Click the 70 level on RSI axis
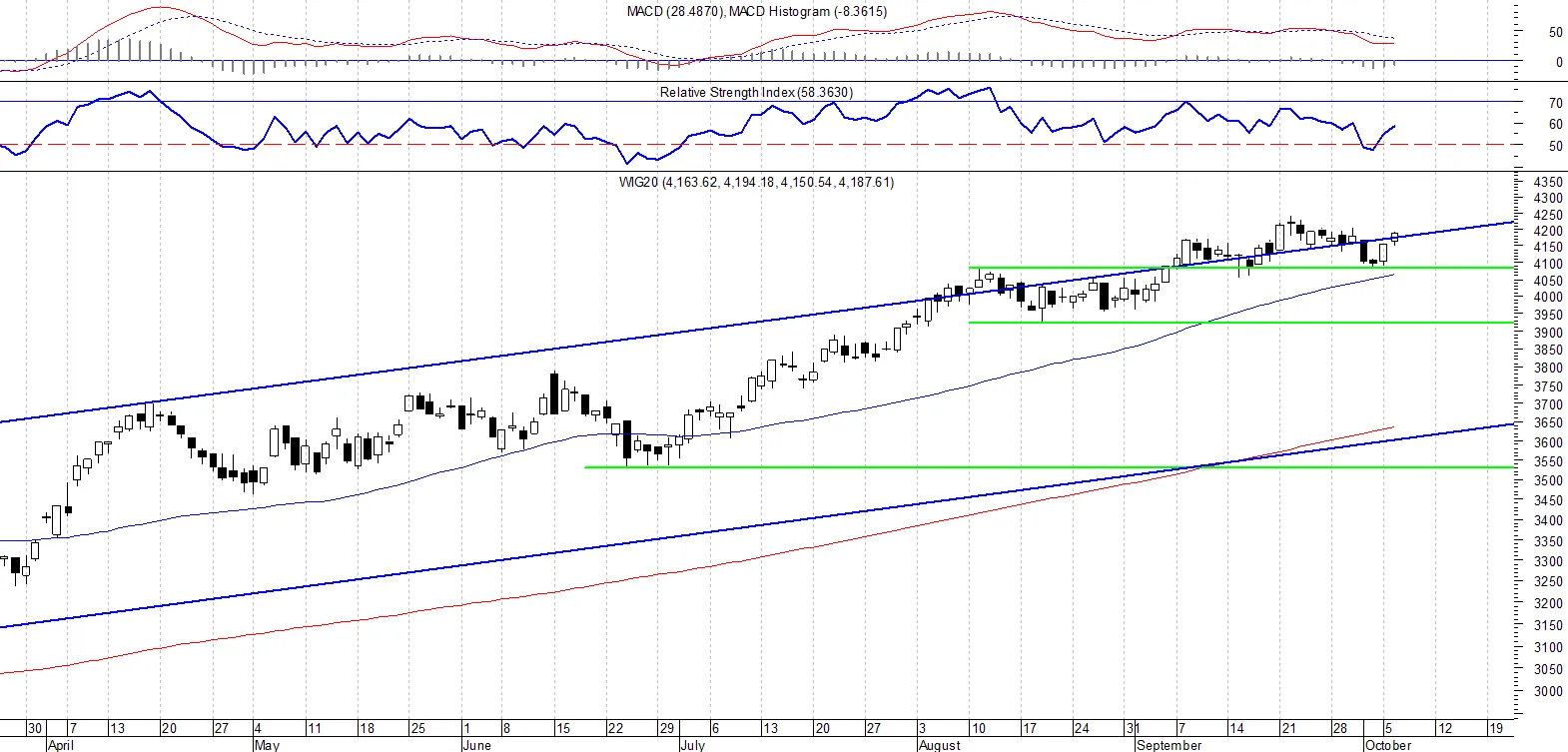This screenshot has width=1568, height=752. (1555, 104)
